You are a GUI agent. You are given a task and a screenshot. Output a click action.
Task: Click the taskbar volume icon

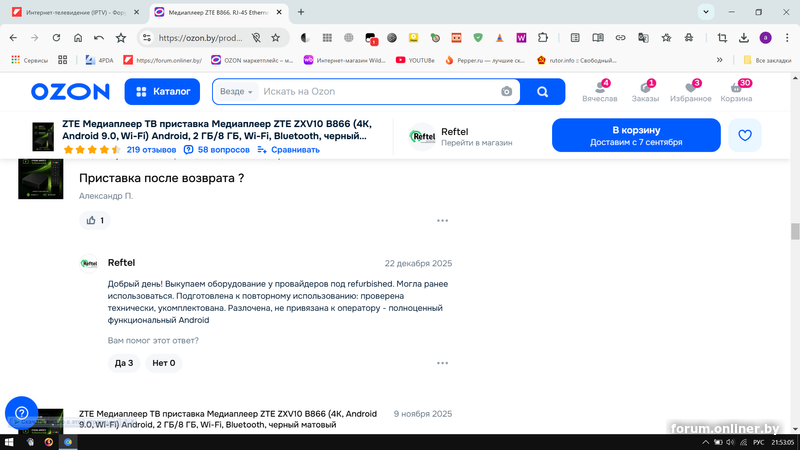coord(730,442)
